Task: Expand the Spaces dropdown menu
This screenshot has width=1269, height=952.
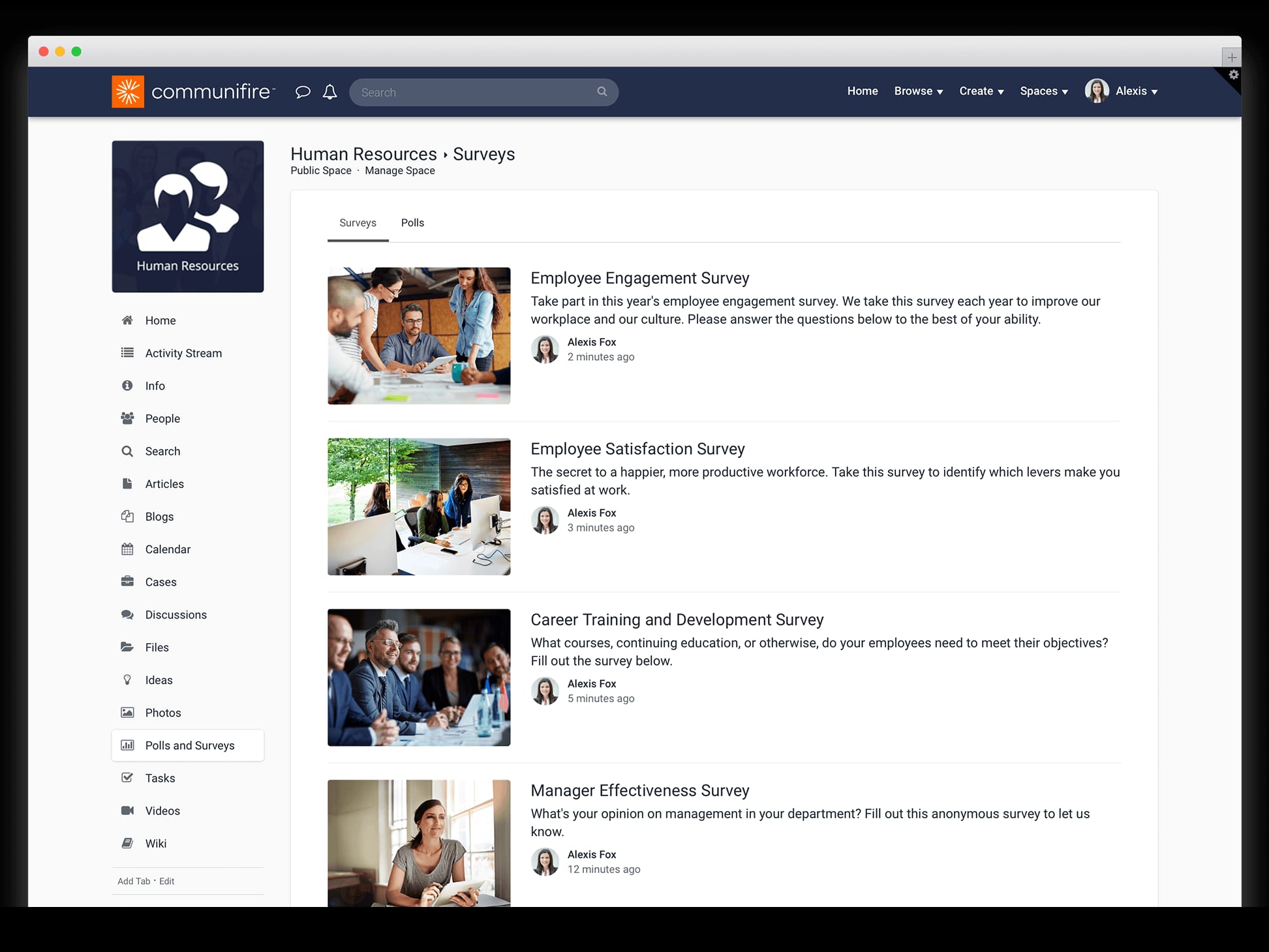Action: (x=1044, y=91)
